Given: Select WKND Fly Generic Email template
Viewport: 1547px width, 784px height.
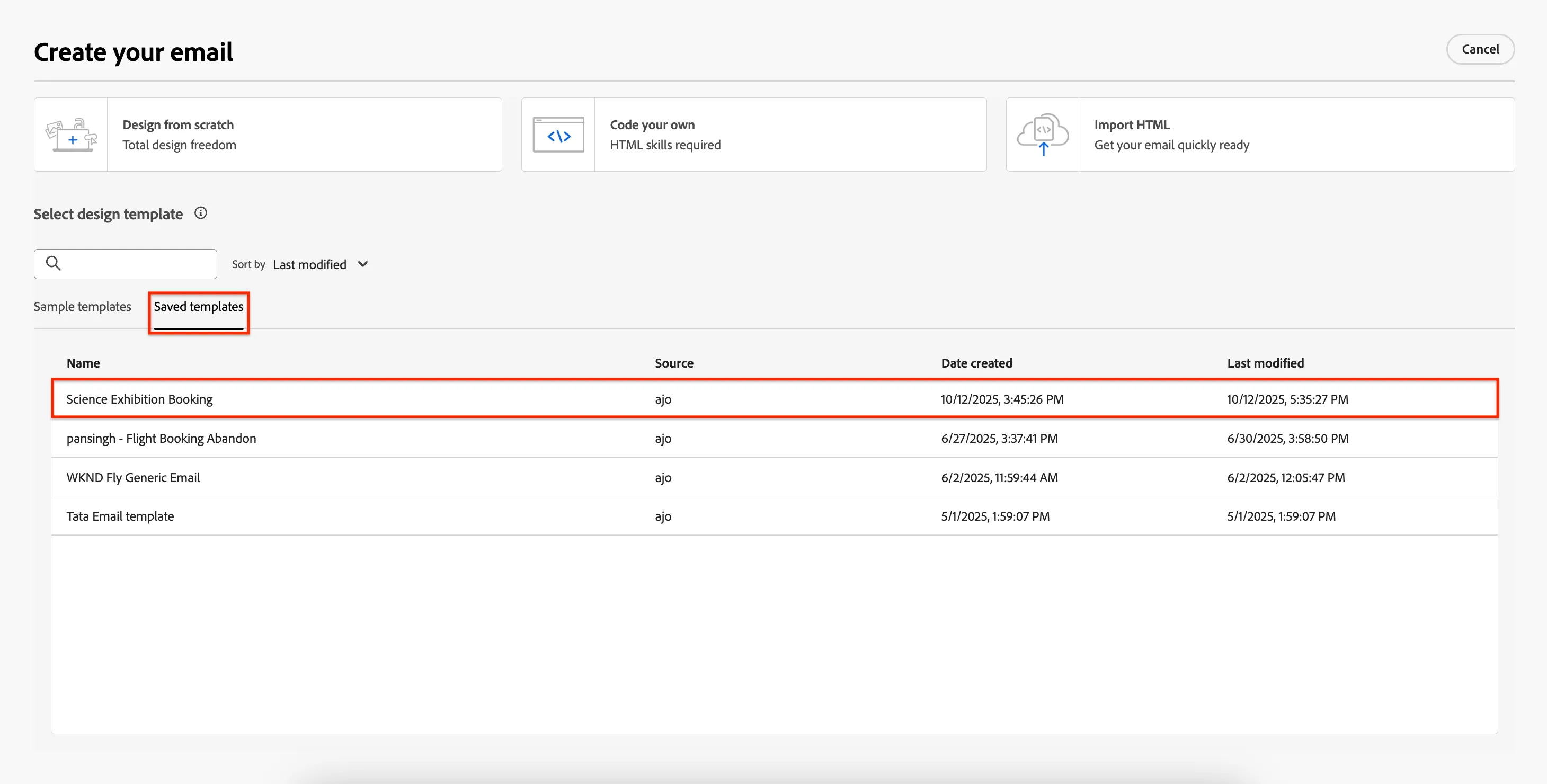Looking at the screenshot, I should click(x=775, y=477).
